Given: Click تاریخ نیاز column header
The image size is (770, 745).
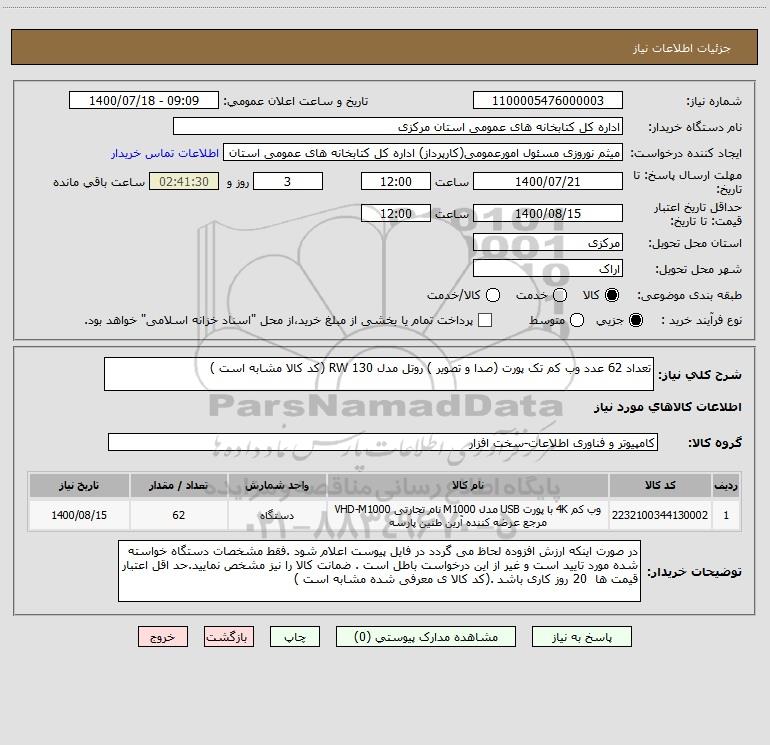Looking at the screenshot, I should click(79, 485).
